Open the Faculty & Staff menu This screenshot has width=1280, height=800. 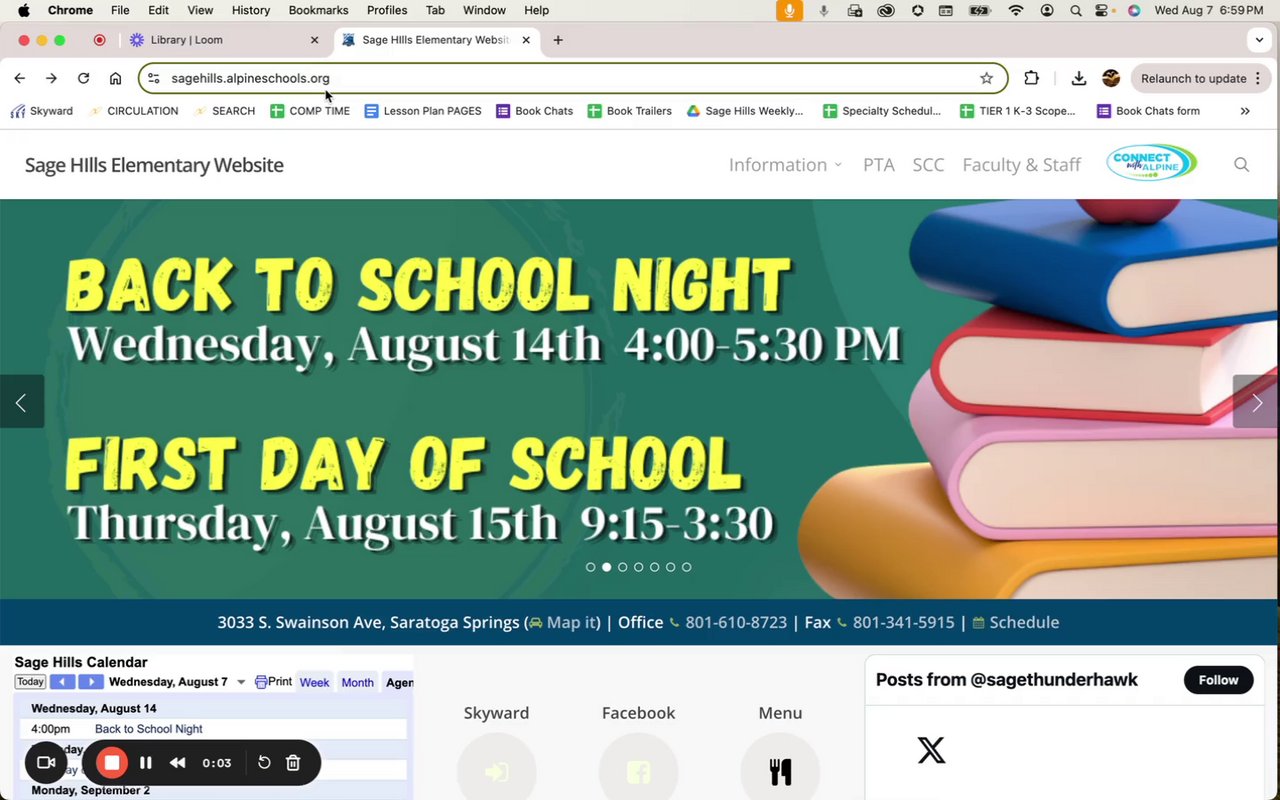(x=1021, y=165)
